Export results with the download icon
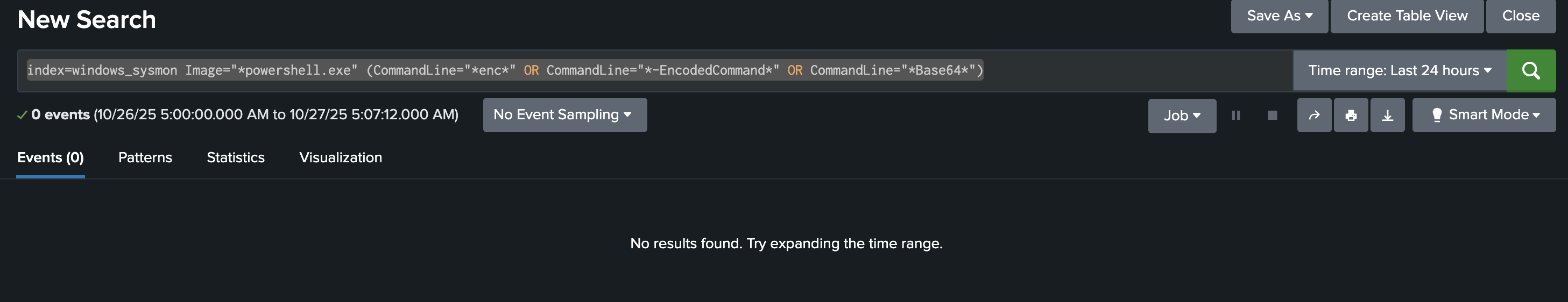This screenshot has width=1568, height=302. coord(1387,116)
